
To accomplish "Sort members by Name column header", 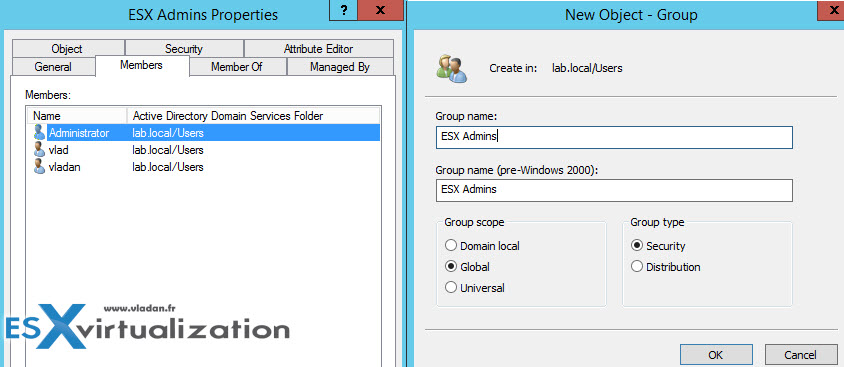I will coord(78,116).
